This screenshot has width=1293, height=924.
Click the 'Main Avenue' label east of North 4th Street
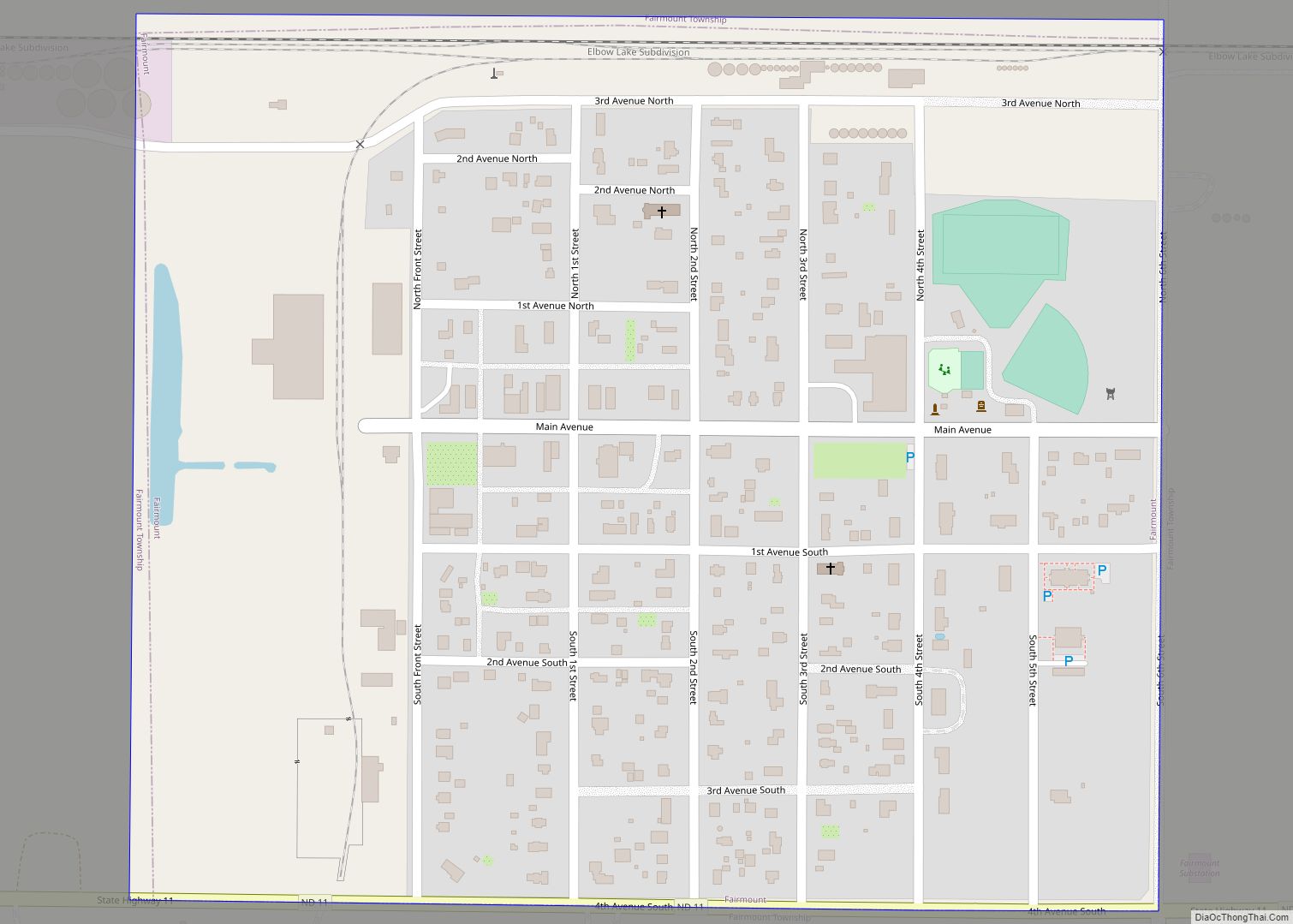(x=962, y=430)
